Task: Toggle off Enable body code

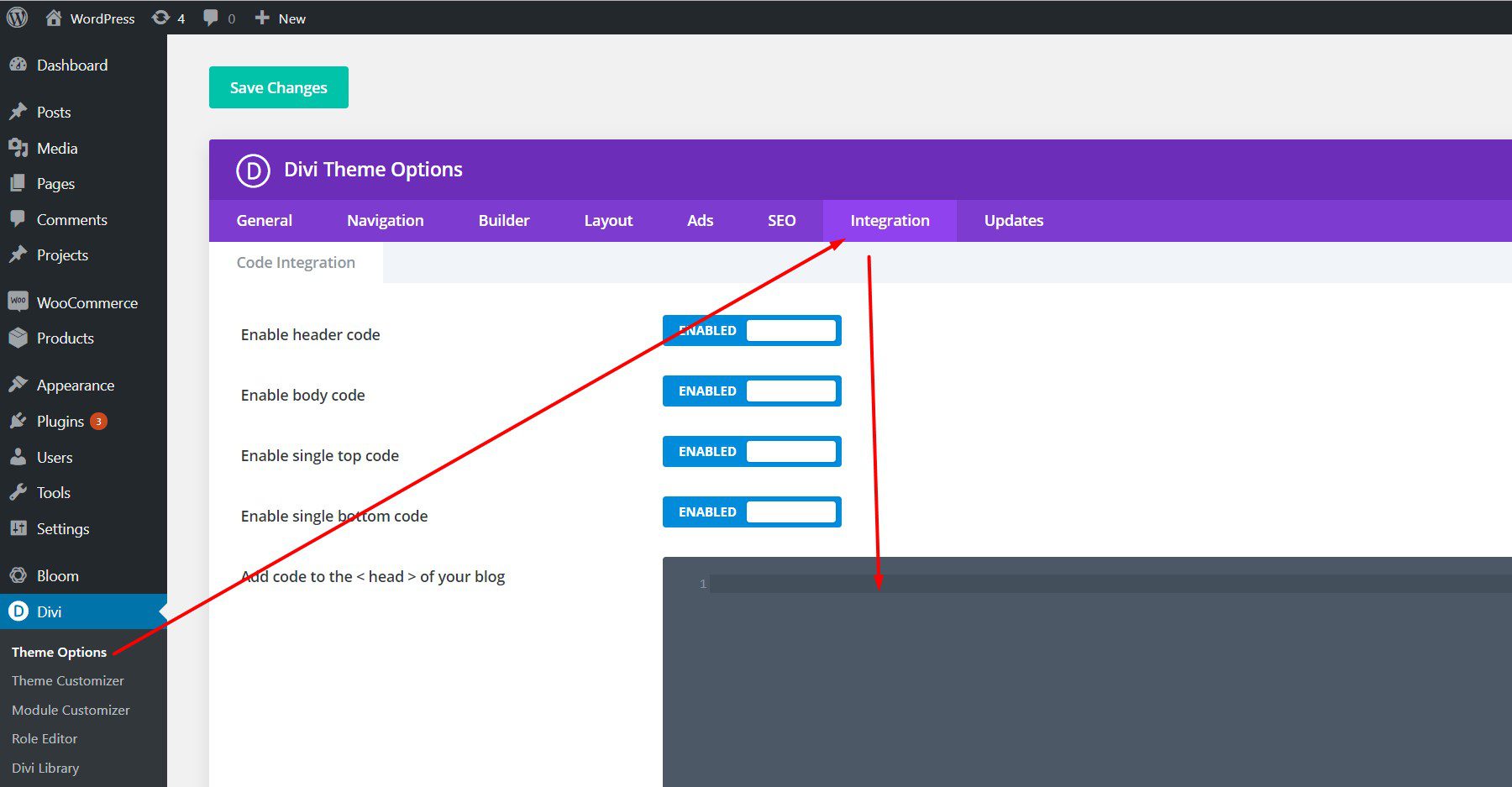Action: (790, 391)
